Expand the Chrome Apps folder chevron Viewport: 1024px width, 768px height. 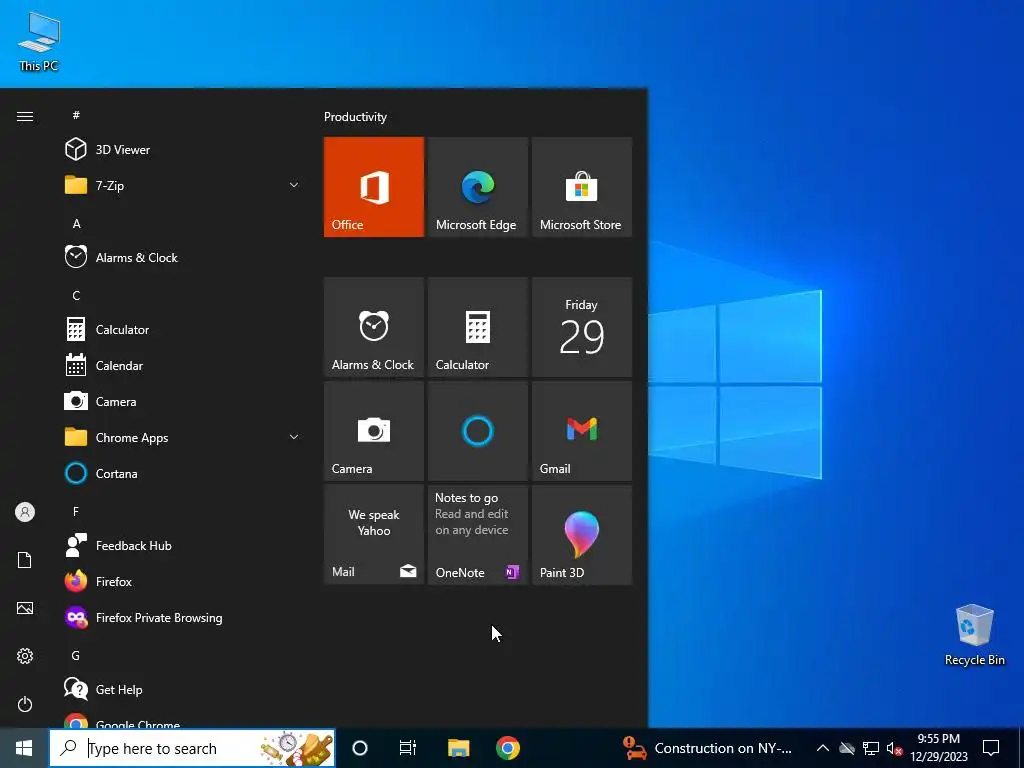294,437
